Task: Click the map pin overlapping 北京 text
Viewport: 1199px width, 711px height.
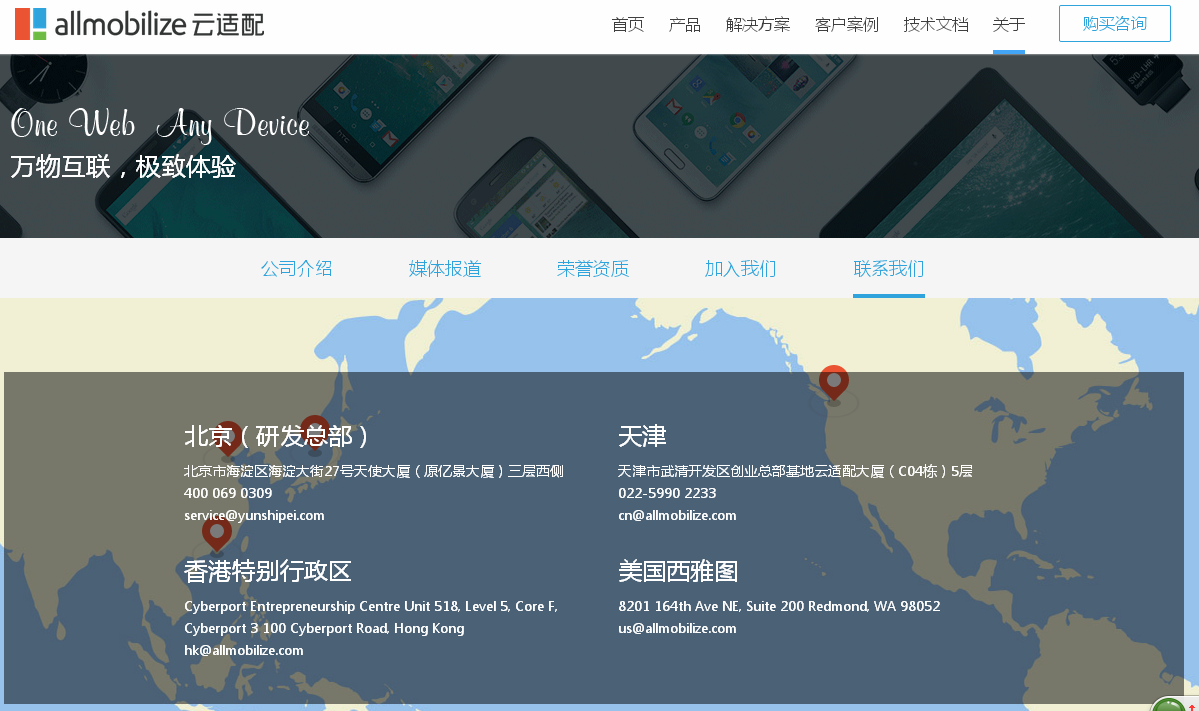Action: (228, 435)
